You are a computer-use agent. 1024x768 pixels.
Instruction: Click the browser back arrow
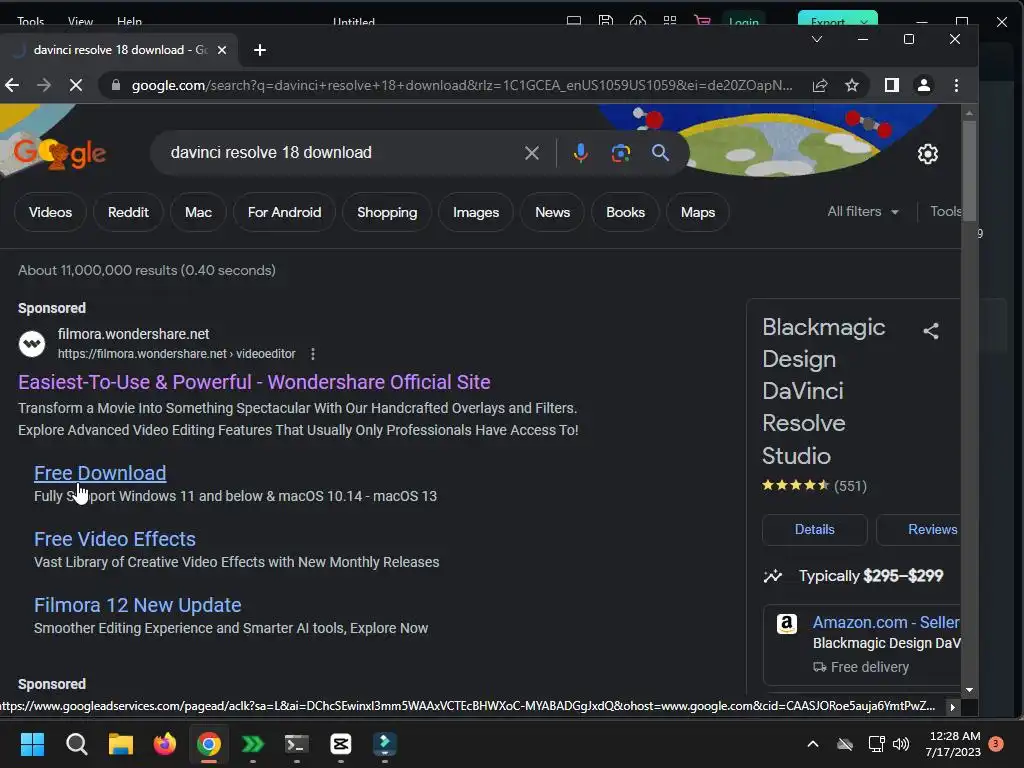coord(12,85)
